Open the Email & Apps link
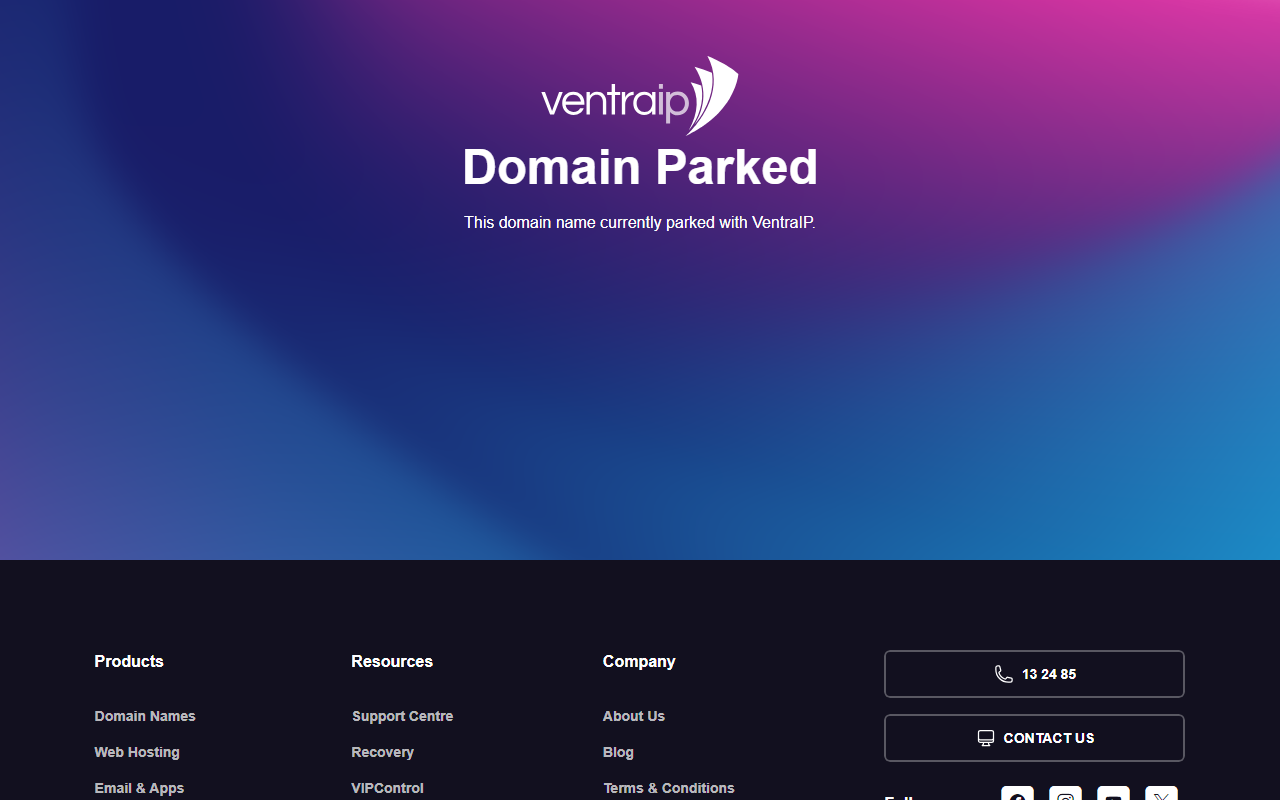Image resolution: width=1280 pixels, height=800 pixels. point(139,788)
